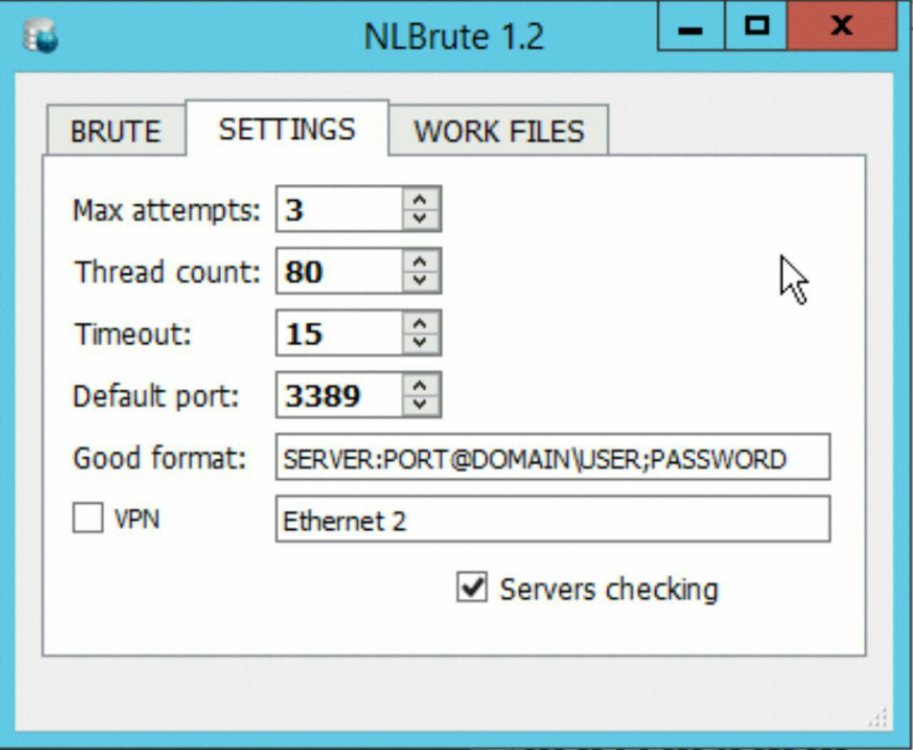Image resolution: width=913 pixels, height=750 pixels.
Task: Decrease Max attempts with down arrow
Action: [x=420, y=219]
